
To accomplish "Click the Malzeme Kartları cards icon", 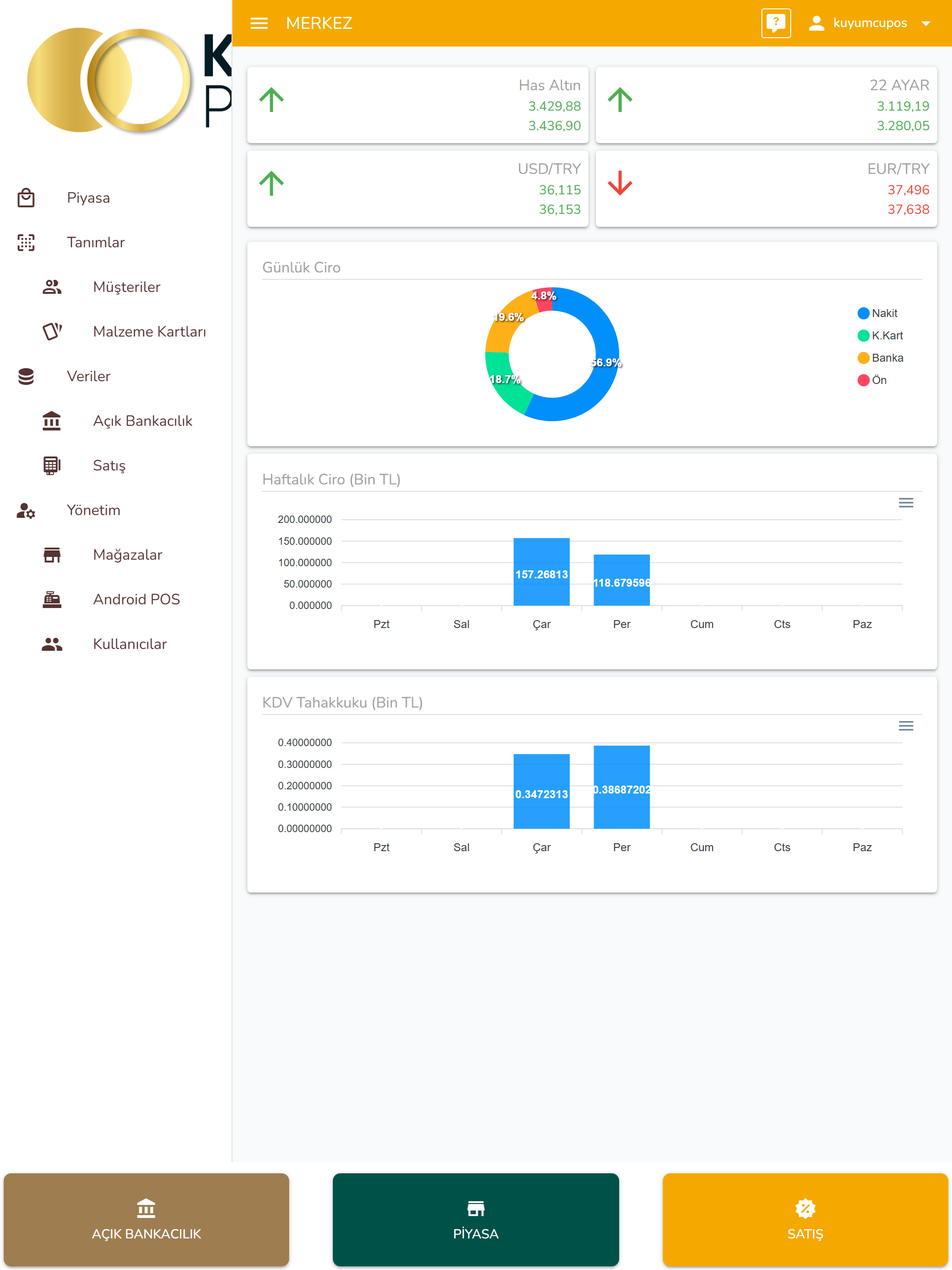I will pyautogui.click(x=52, y=331).
